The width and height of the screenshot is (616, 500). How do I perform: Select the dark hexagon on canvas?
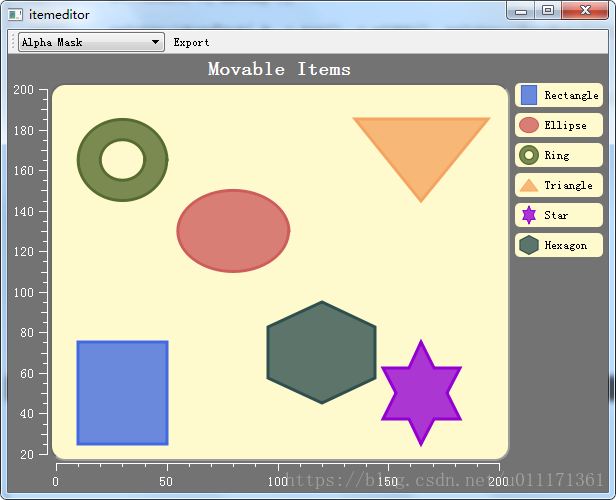tap(322, 352)
